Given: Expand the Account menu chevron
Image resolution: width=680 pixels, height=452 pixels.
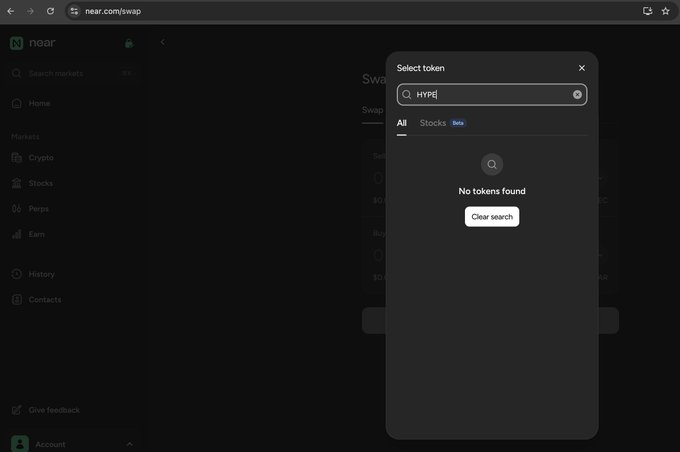Looking at the screenshot, I should [x=129, y=444].
